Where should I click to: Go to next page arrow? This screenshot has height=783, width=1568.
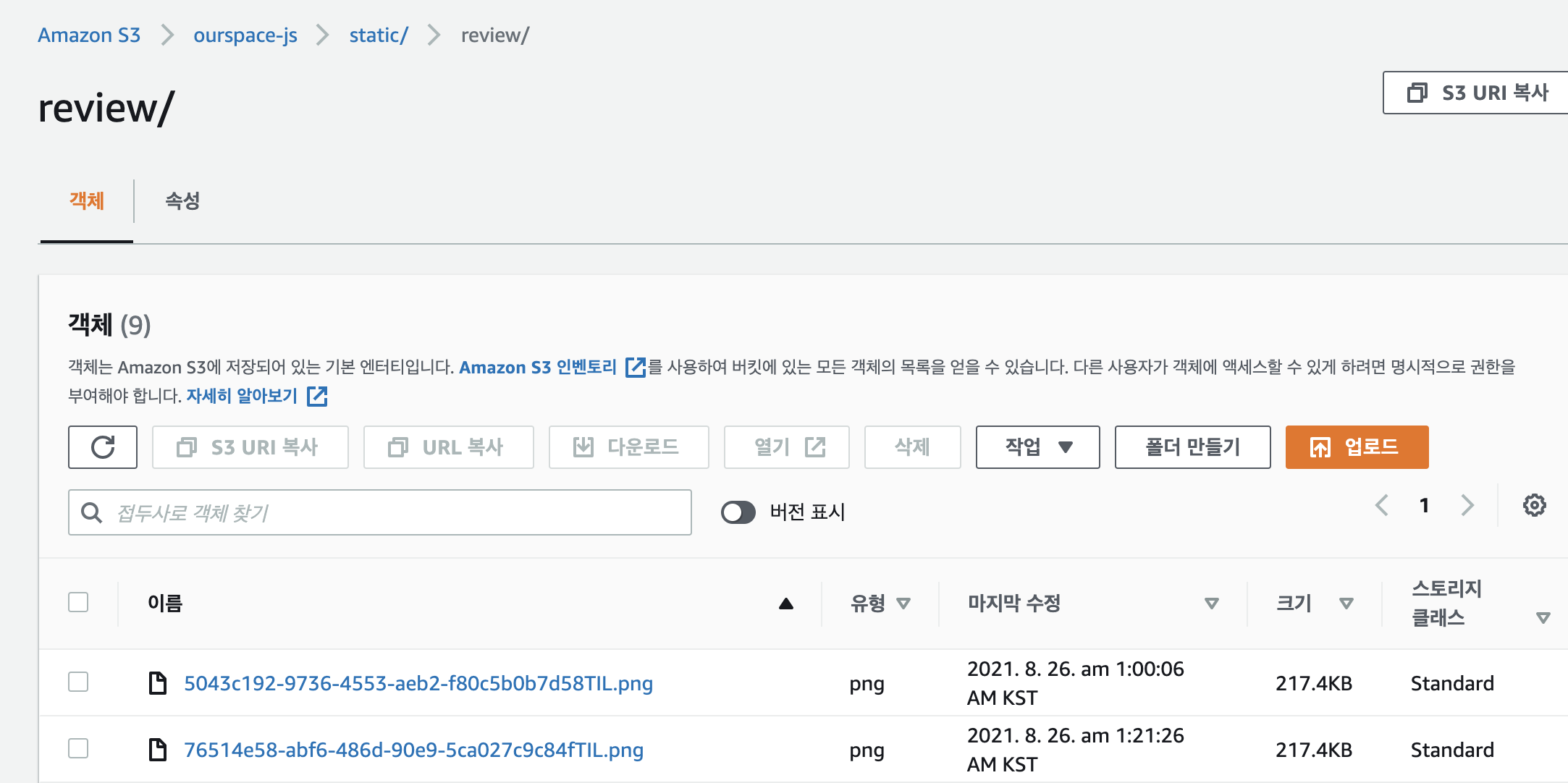(1467, 505)
